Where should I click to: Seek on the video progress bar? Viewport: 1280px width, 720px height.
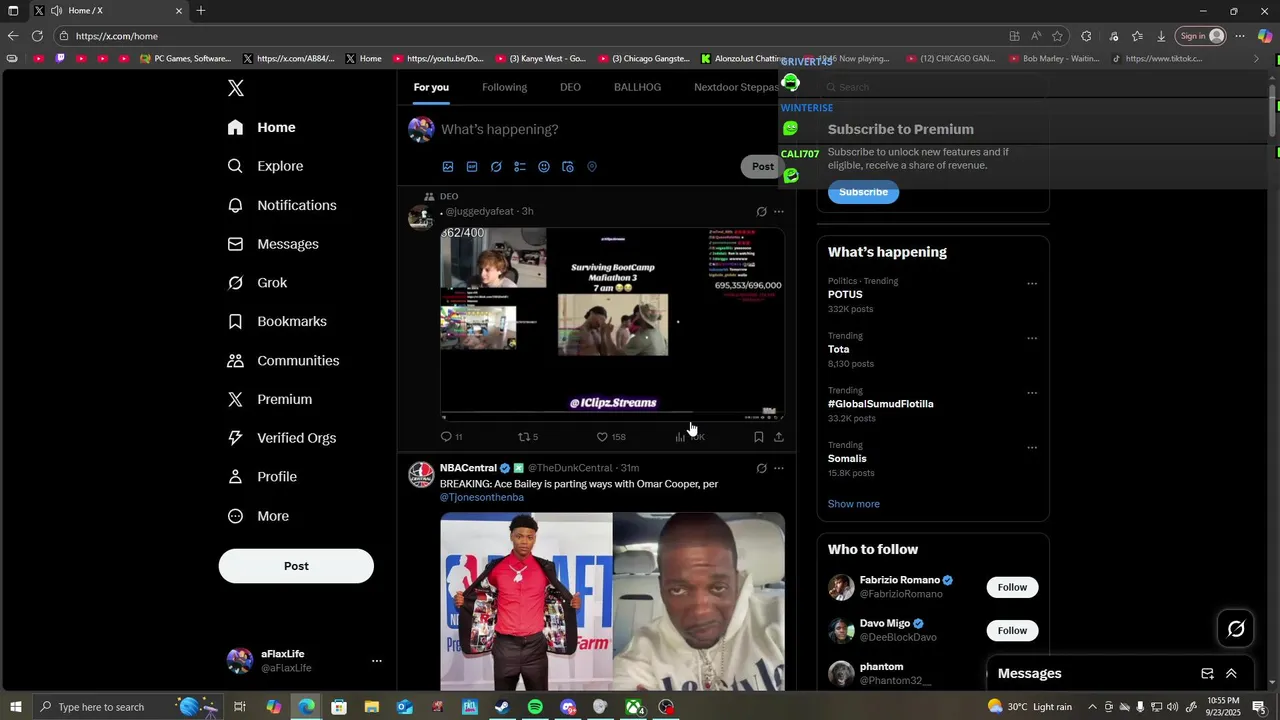pyautogui.click(x=612, y=413)
